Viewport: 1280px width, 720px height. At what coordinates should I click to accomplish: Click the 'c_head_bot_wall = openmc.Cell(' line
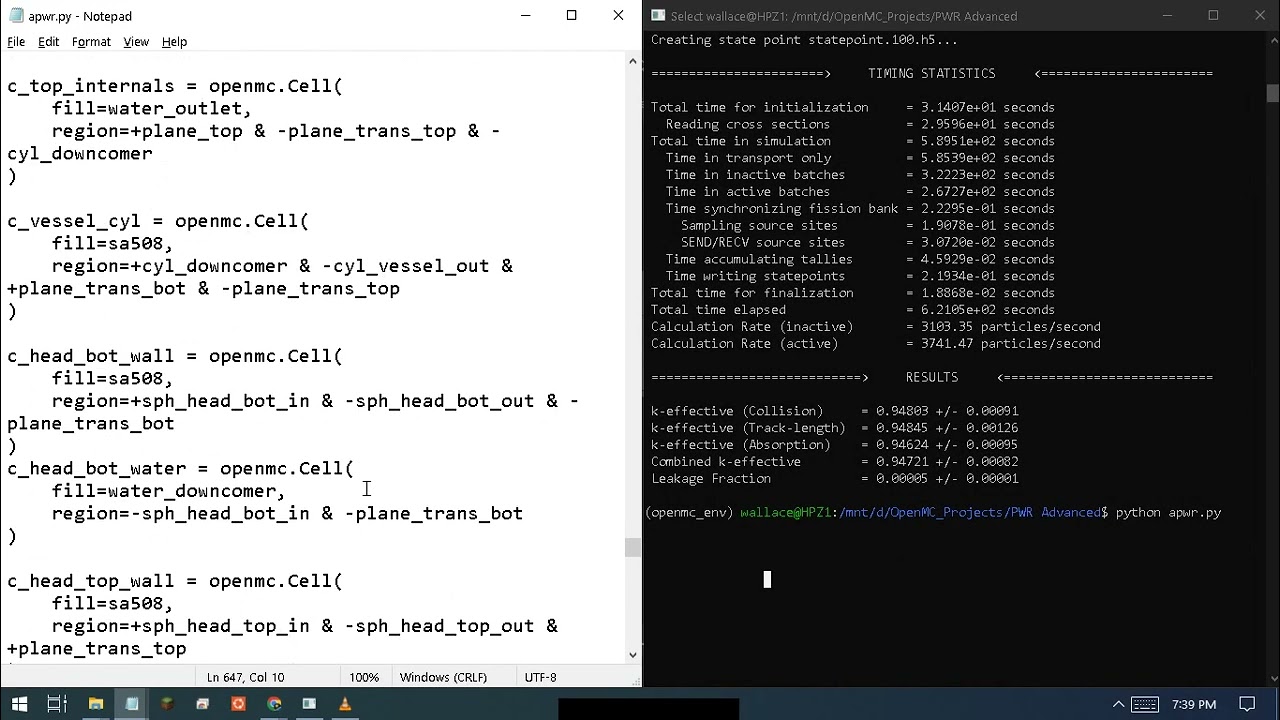tap(175, 356)
